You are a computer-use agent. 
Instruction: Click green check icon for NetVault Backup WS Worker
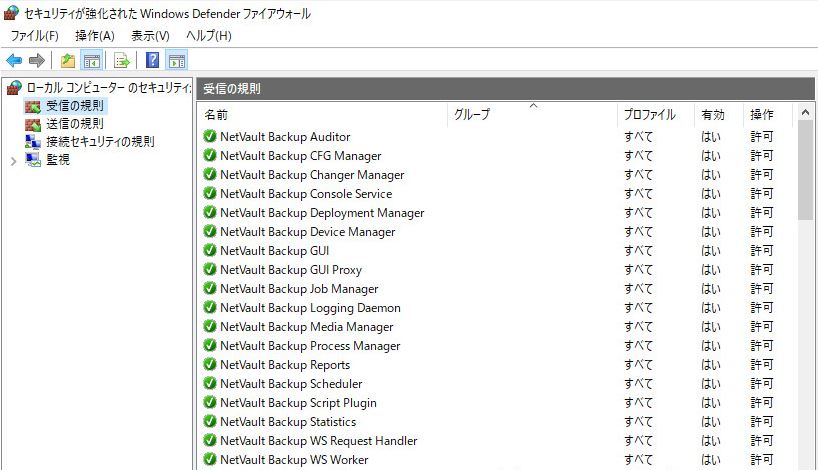pos(210,460)
